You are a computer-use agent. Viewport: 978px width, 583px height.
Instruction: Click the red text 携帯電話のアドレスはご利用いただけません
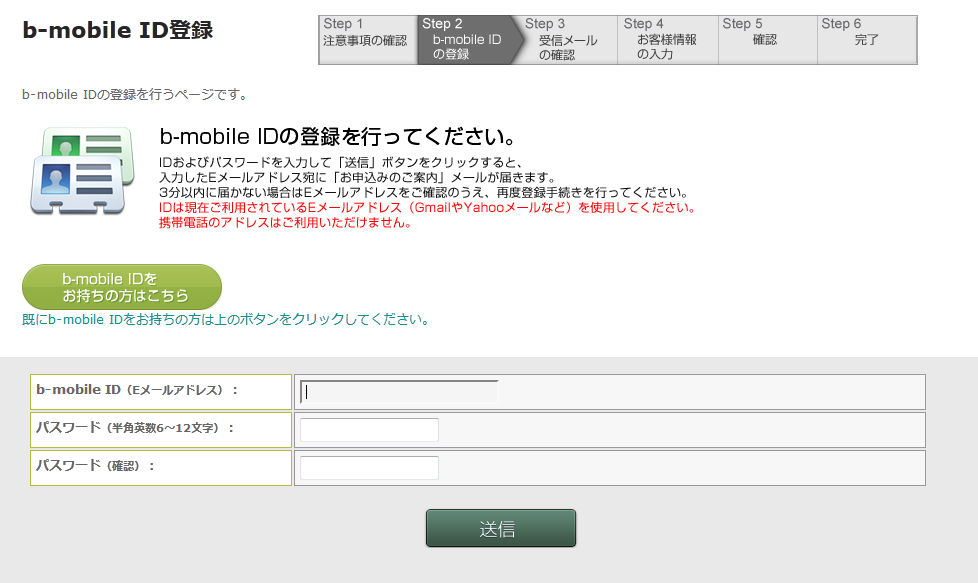click(x=286, y=223)
